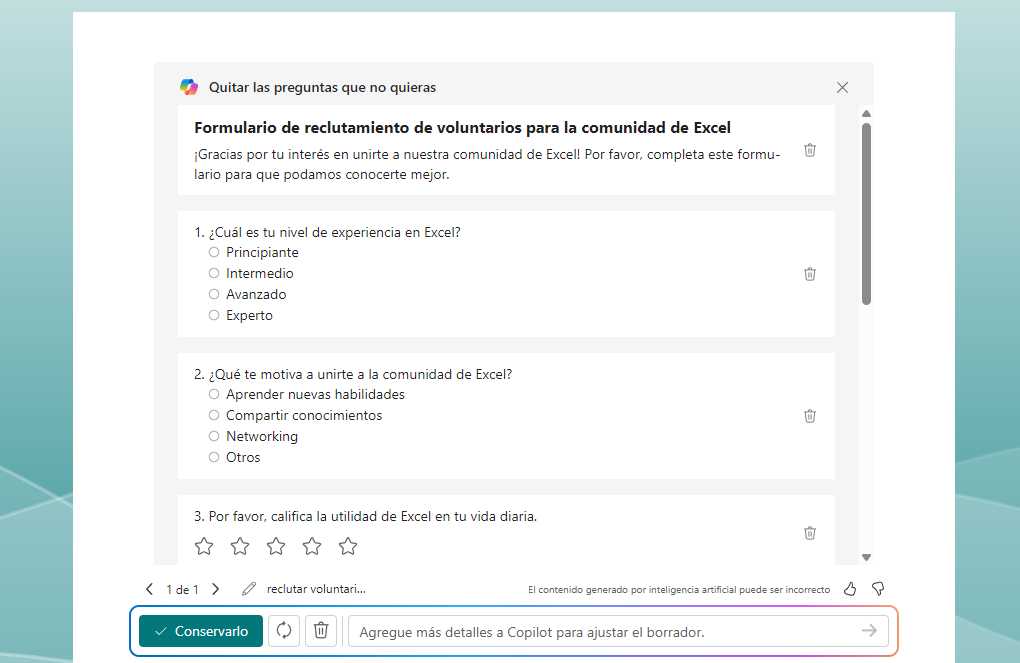Screen dimensions: 1020x663
Task: Click the form title heading text
Action: (x=463, y=128)
